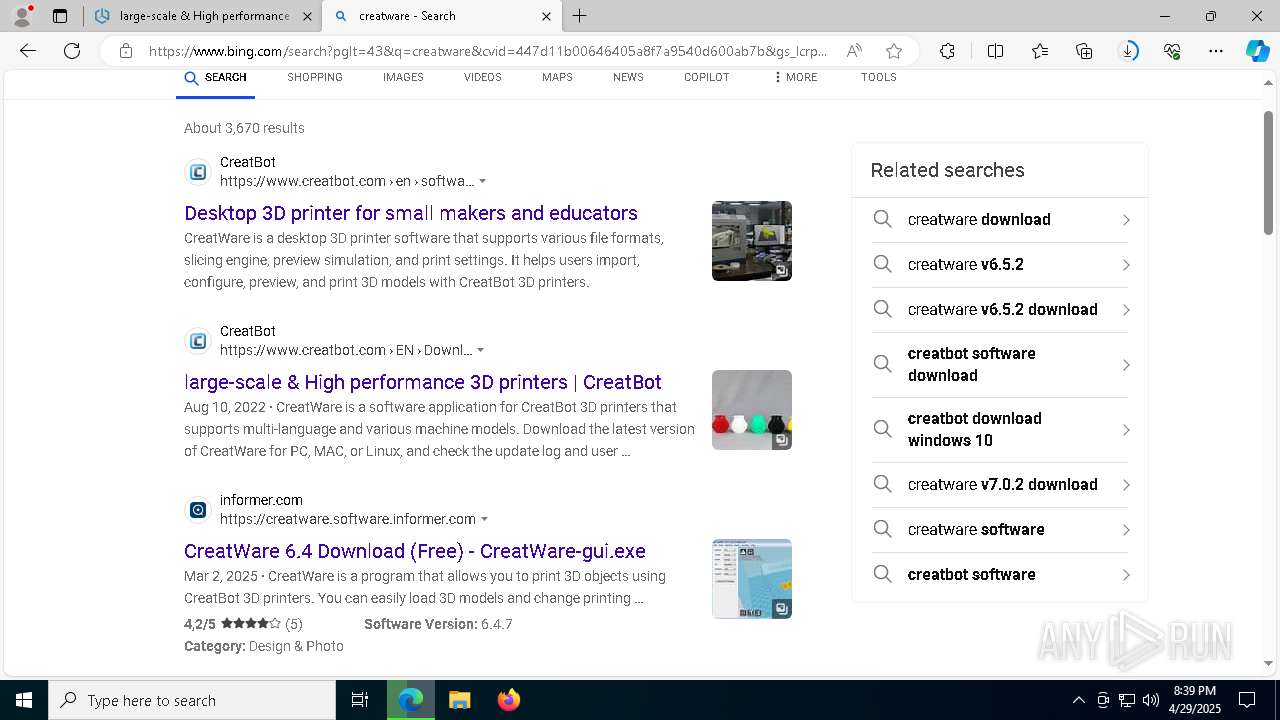Open the TOOLS search option
The image size is (1280, 720).
(879, 78)
